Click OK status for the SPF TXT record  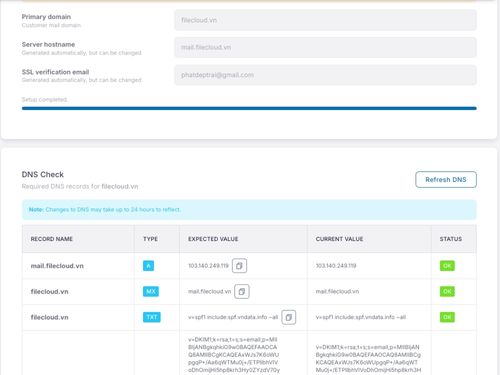(x=447, y=317)
